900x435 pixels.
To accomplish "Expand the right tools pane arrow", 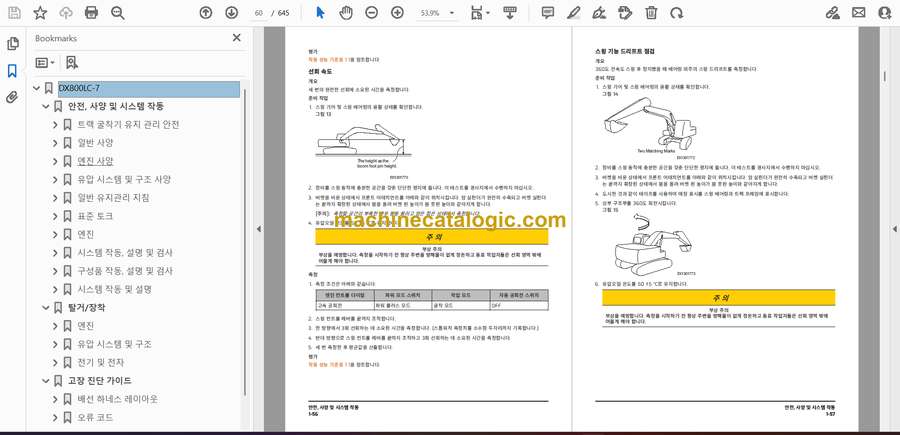I will tap(894, 229).
